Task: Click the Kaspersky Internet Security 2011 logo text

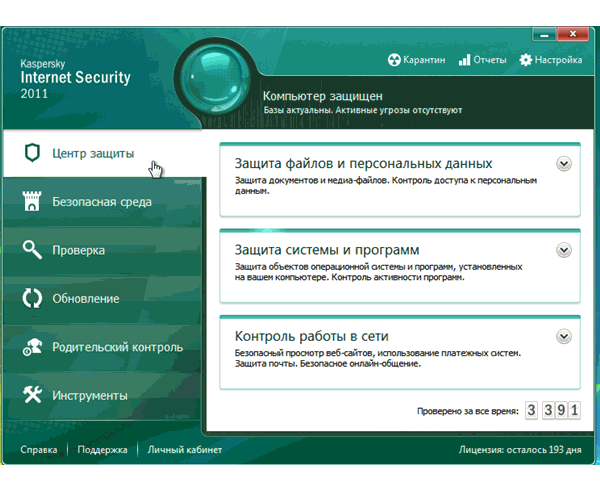Action: tap(75, 79)
